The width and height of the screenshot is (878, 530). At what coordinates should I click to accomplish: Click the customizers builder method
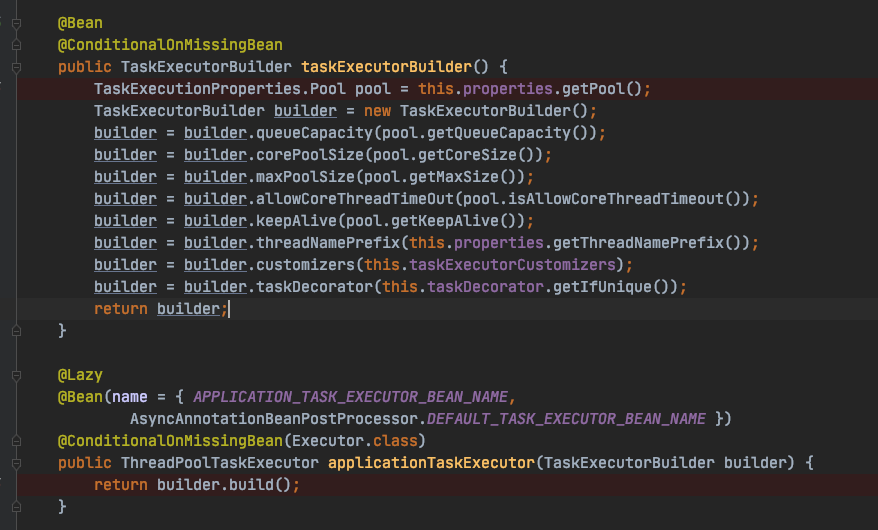click(x=305, y=265)
